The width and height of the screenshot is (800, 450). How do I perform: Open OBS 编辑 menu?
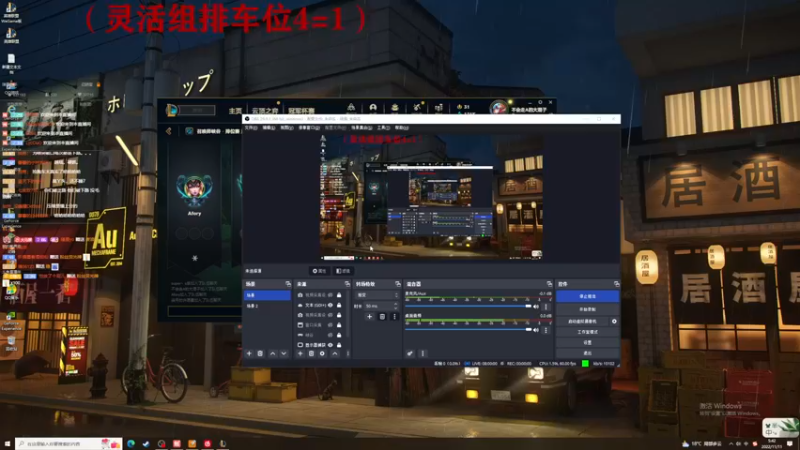pos(268,128)
